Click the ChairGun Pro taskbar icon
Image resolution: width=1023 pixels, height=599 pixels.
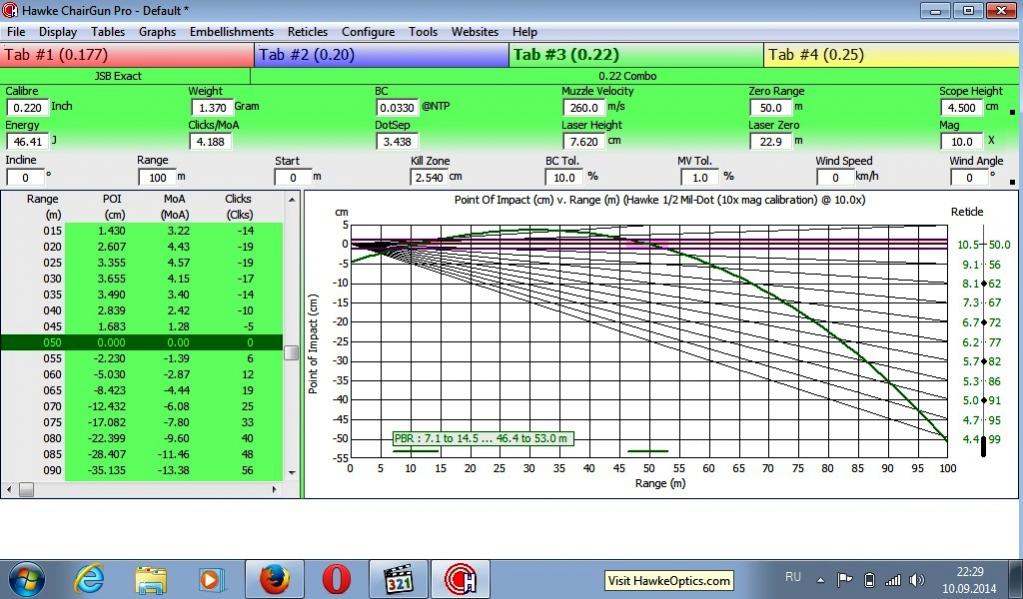pyautogui.click(x=462, y=579)
